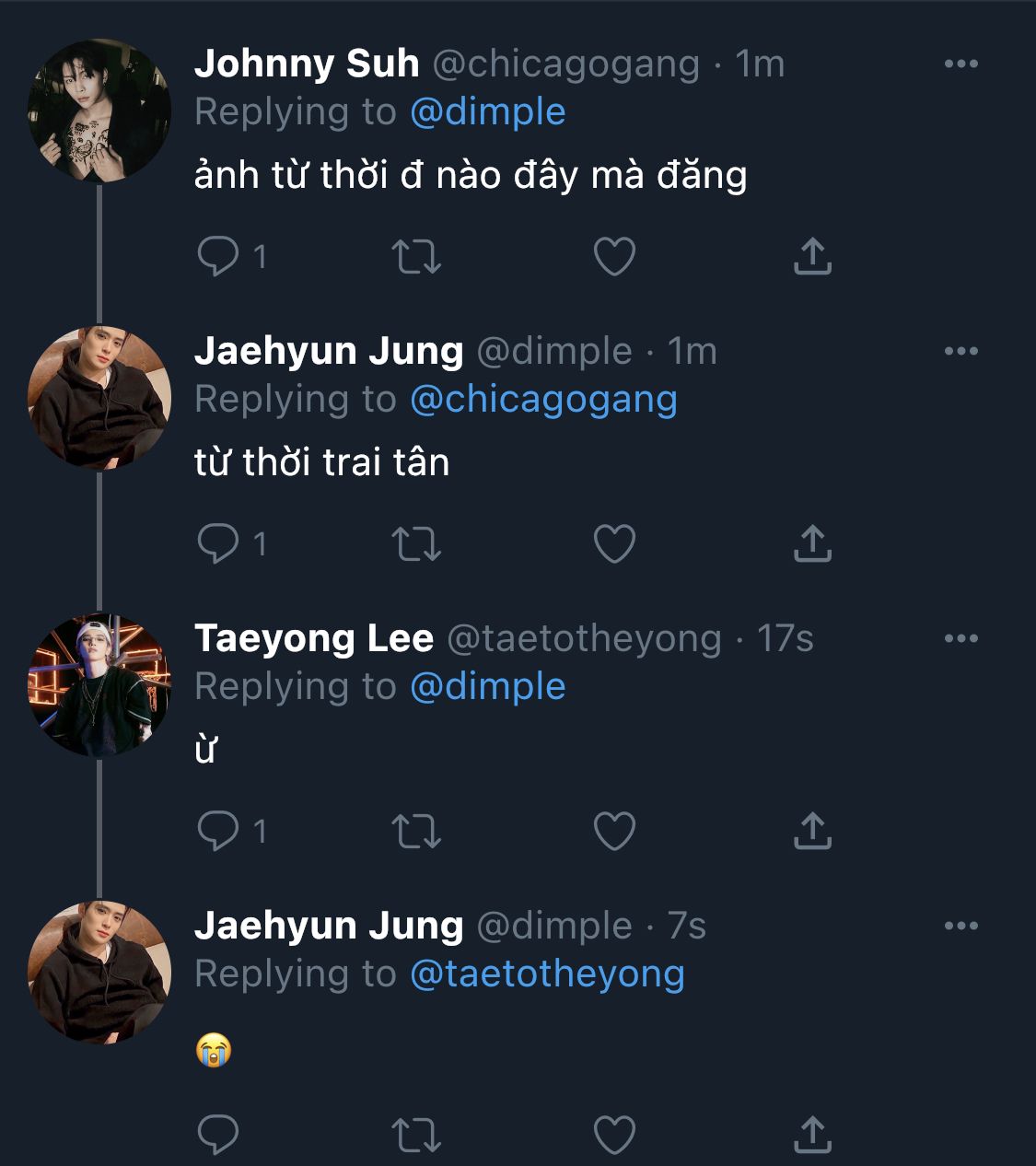The image size is (1036, 1166).
Task: Open more options on Taeyong Lee's tweet
Action: point(960,638)
